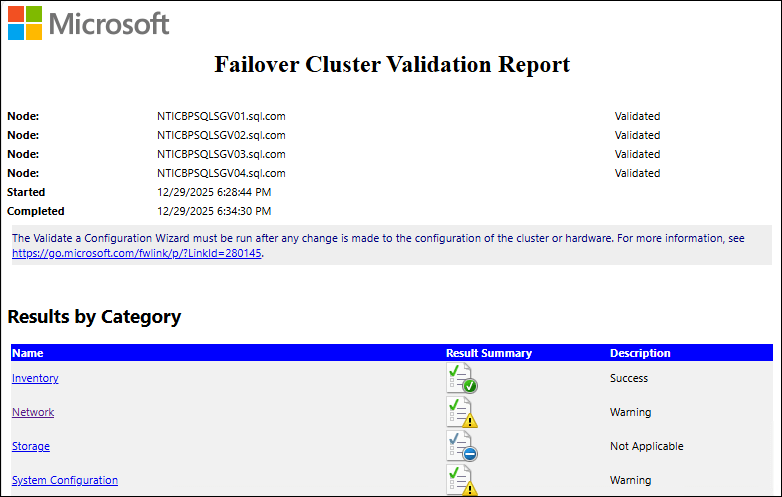Click the Results by Category heading

pyautogui.click(x=94, y=317)
